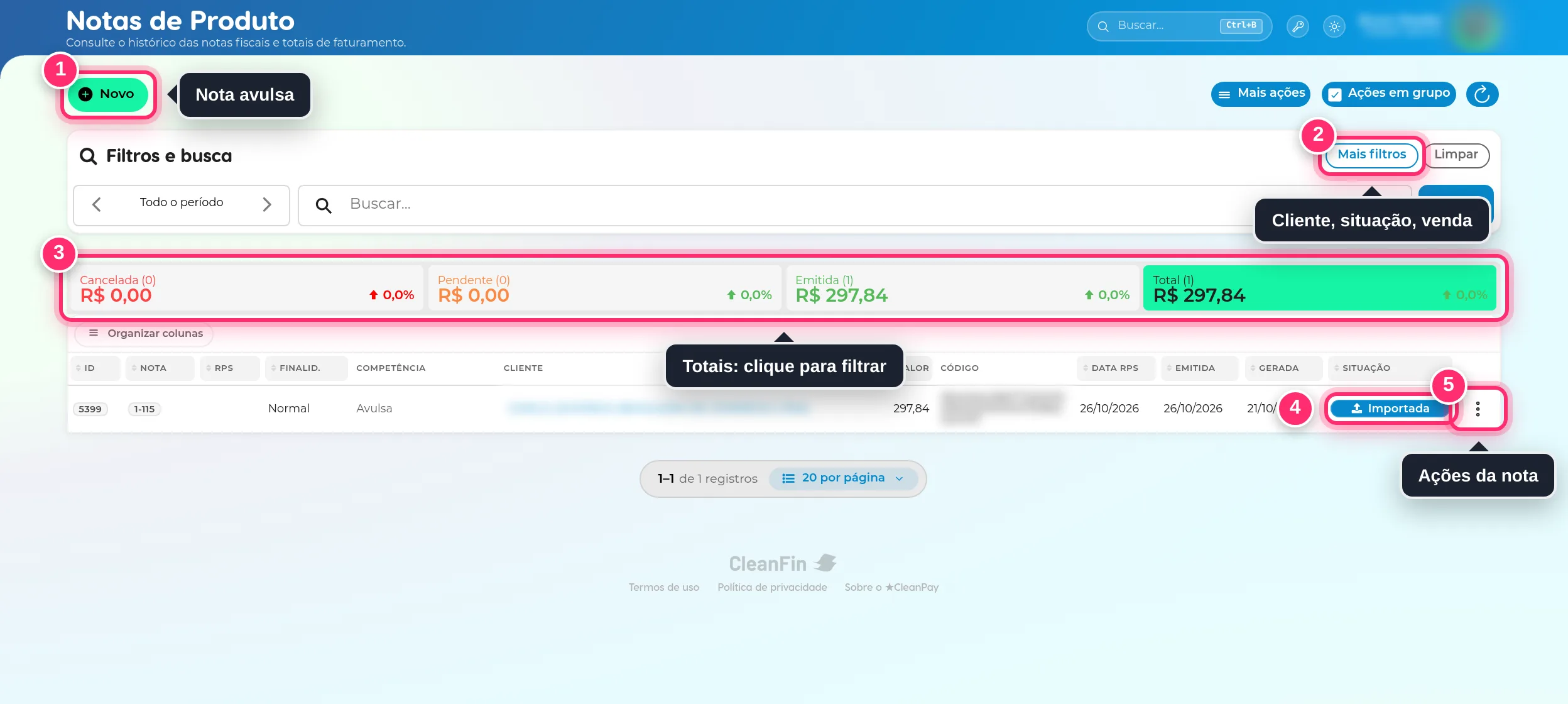Click the refresh circular arrow icon
This screenshot has width=1568, height=704.
(1482, 94)
